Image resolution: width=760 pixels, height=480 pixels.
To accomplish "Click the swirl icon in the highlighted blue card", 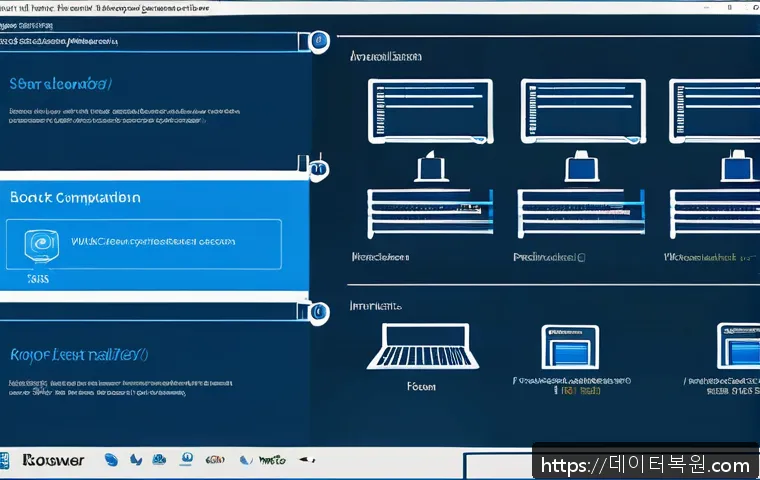I will coord(43,242).
